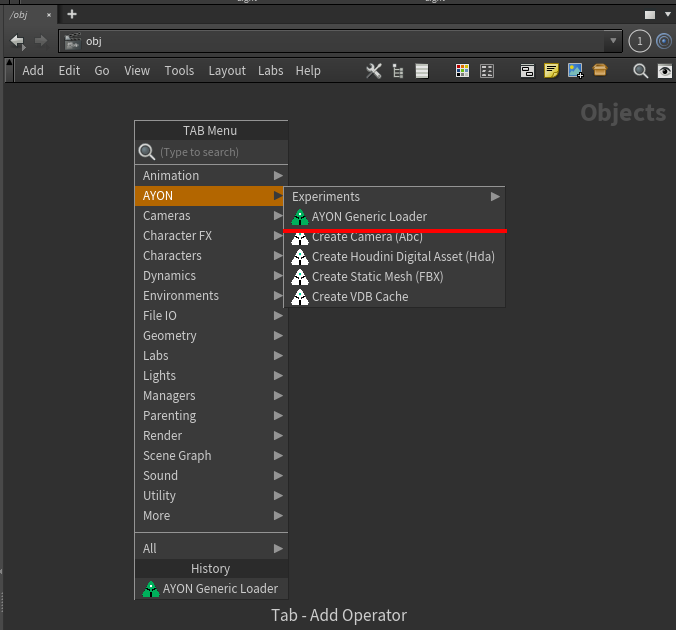This screenshot has width=676, height=630.
Task: Open pane options dropdown arrow at top right
Action: click(668, 14)
